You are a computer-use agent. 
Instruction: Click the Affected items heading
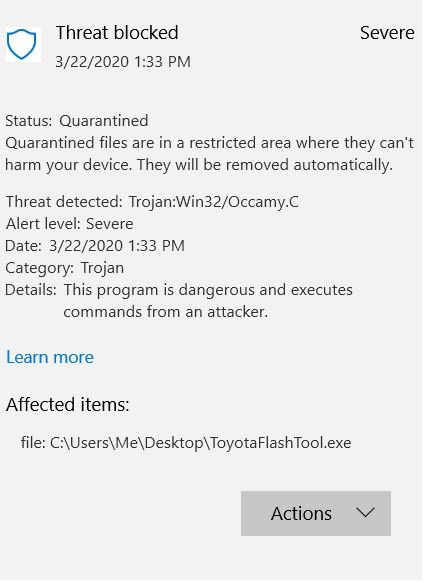(68, 407)
